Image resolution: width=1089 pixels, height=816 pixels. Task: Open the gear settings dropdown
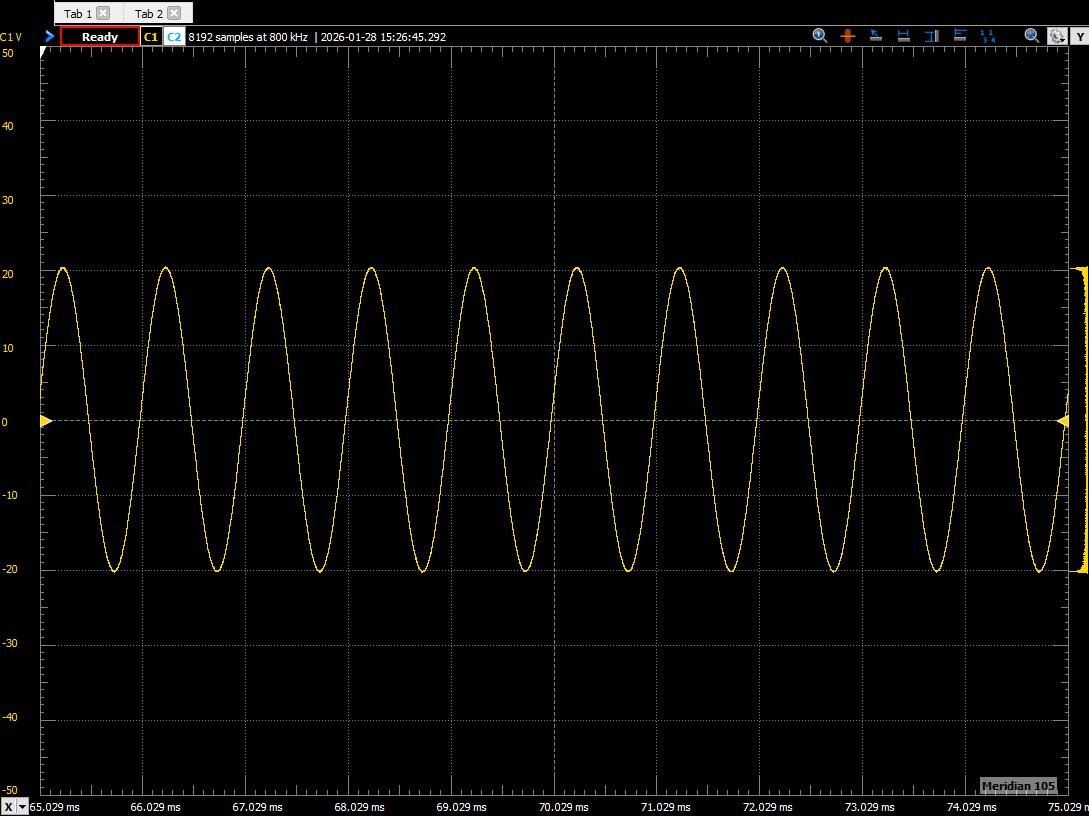coord(1057,35)
